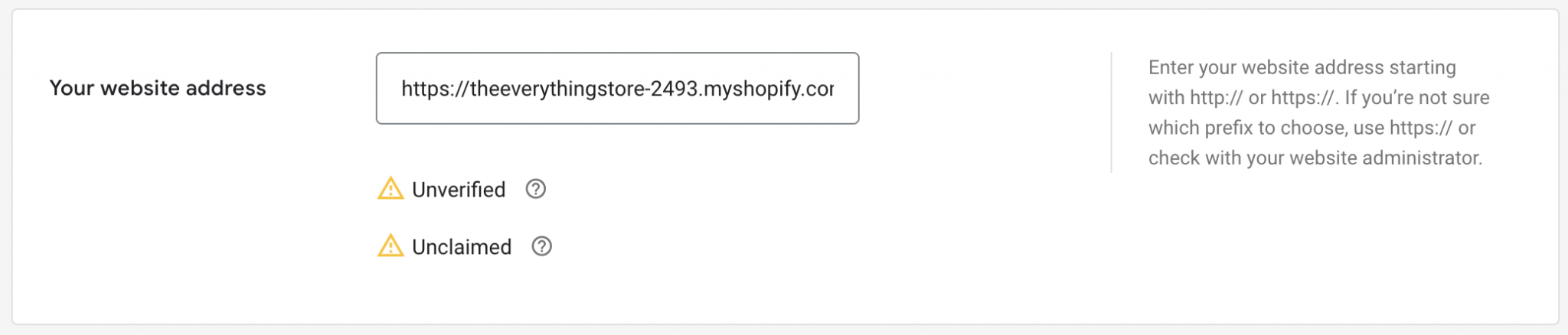This screenshot has height=335, width=1568.
Task: Open the help icon beside Unclaimed
Action: tap(542, 246)
